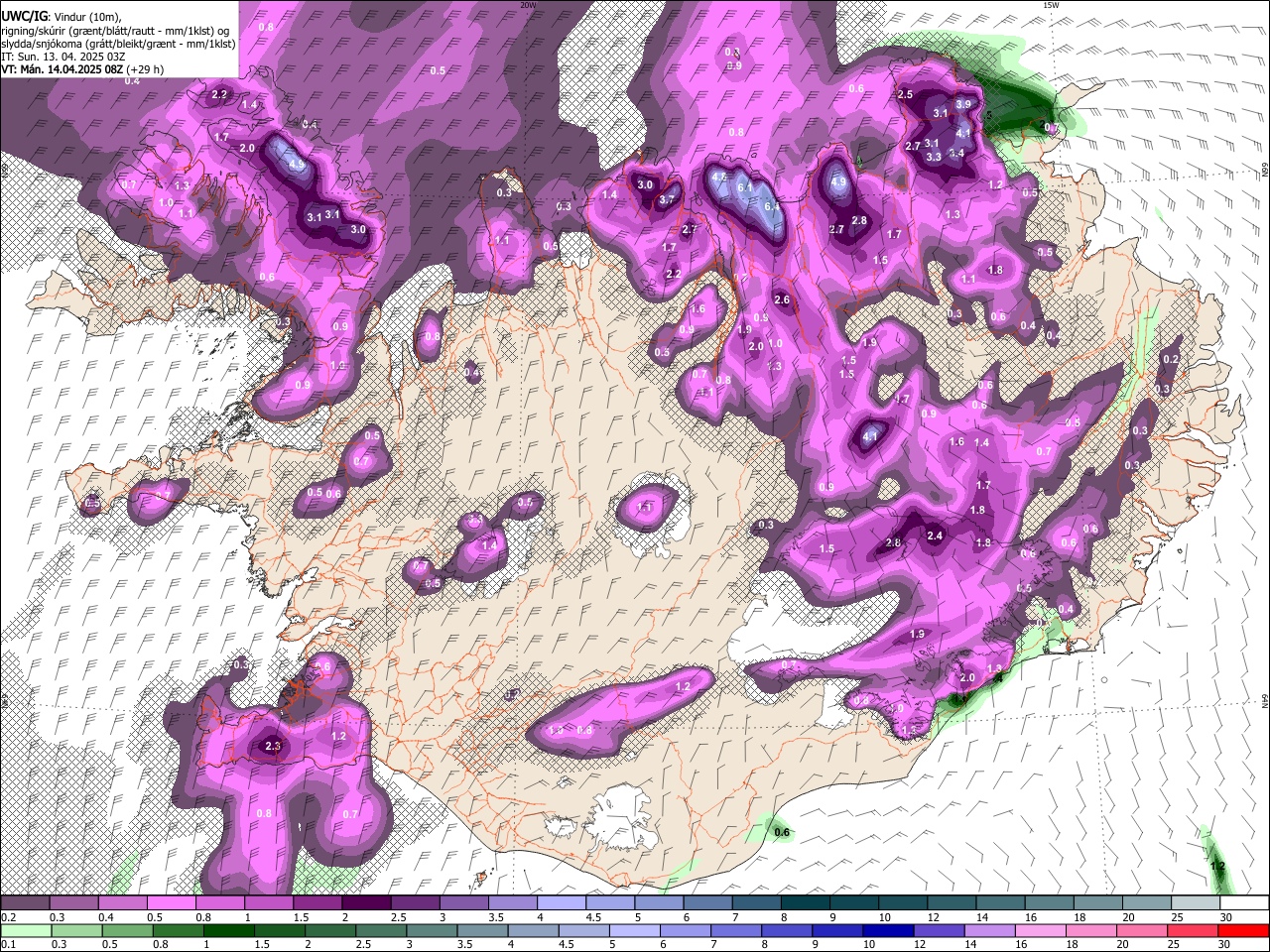1270x952 pixels.
Task: Click the pale lavender swatch labeled 4 in upper legend row
Action: [561, 903]
